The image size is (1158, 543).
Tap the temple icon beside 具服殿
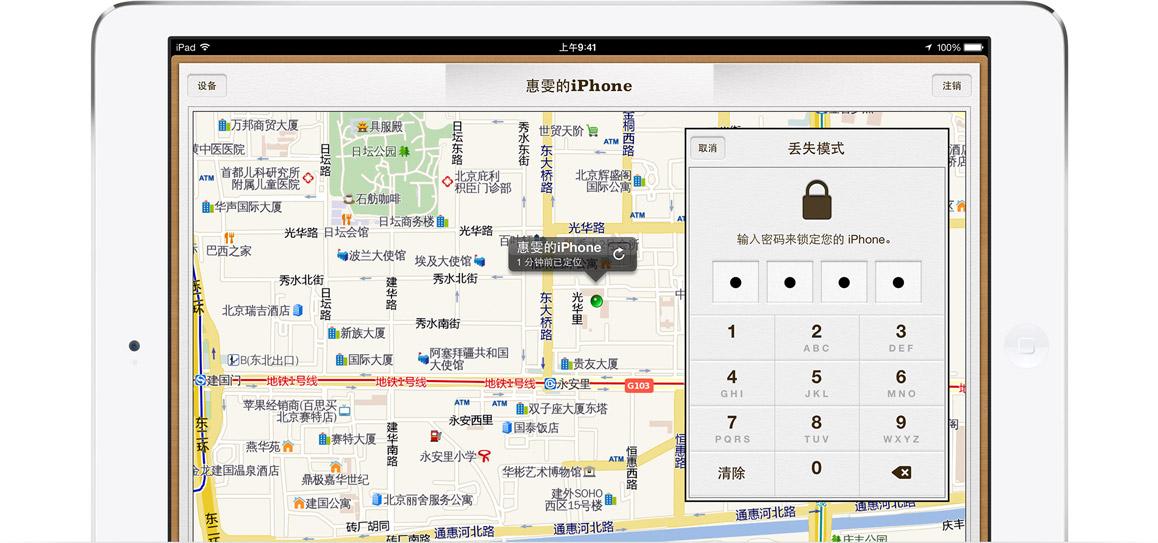point(362,126)
